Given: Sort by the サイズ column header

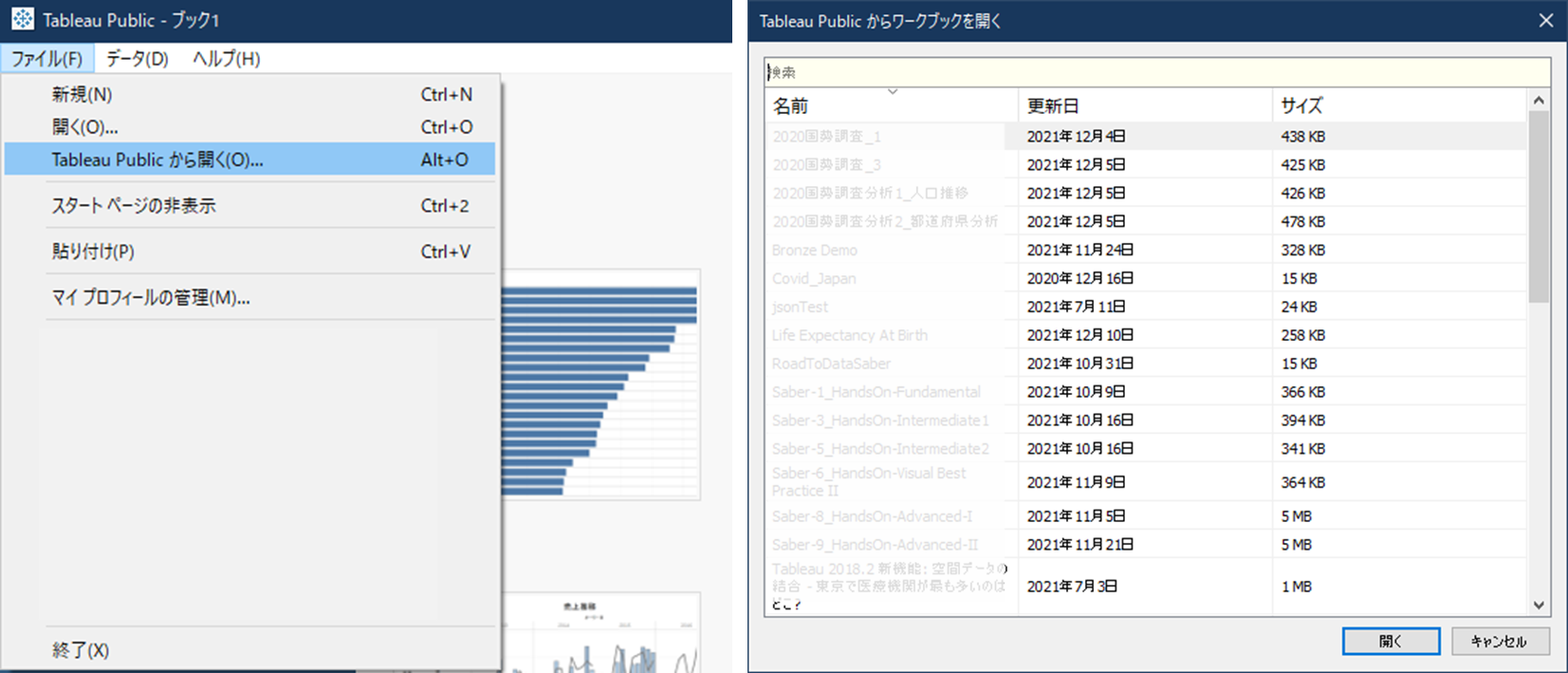Looking at the screenshot, I should click(x=1398, y=105).
